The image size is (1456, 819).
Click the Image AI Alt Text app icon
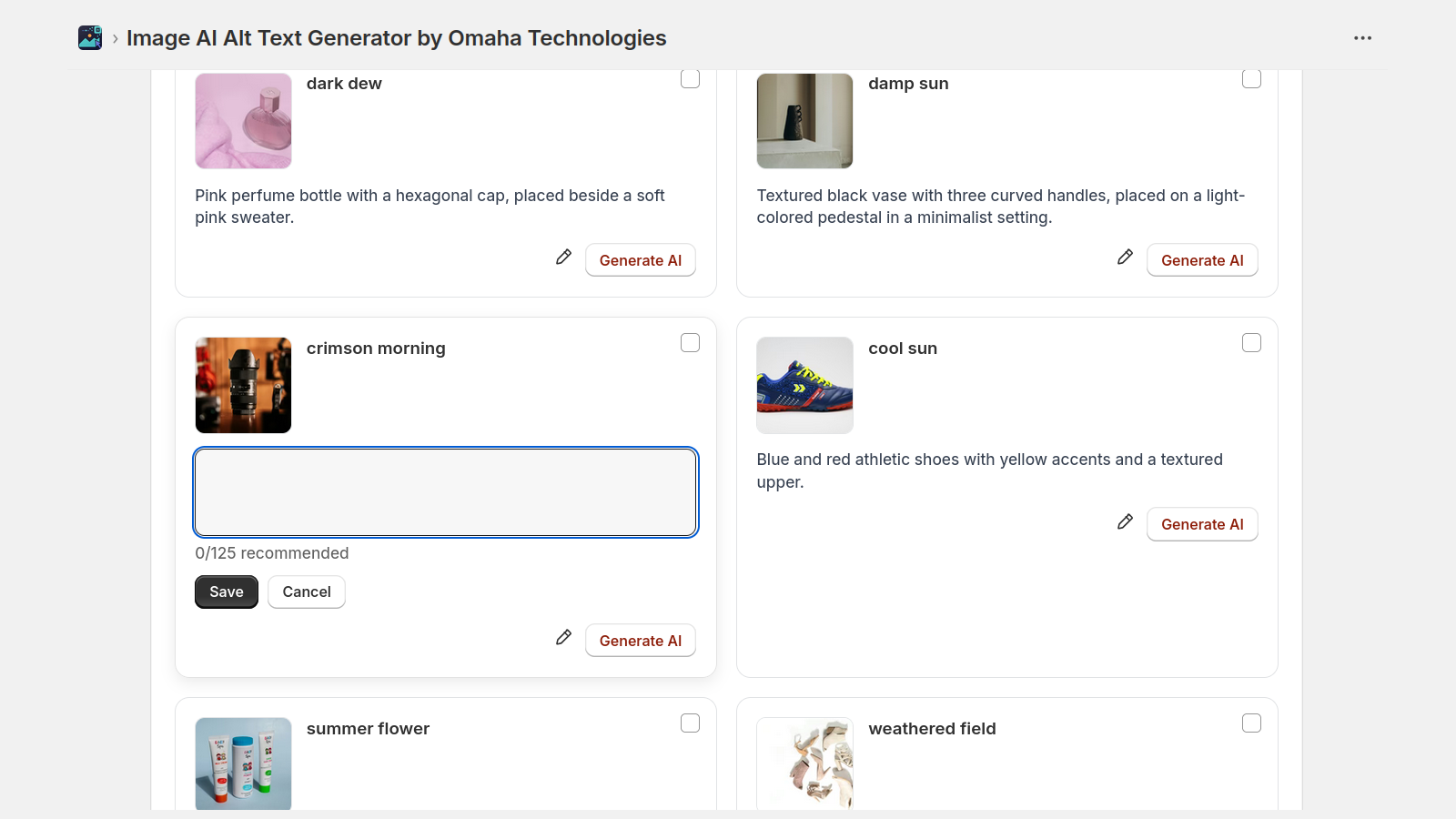click(x=90, y=38)
